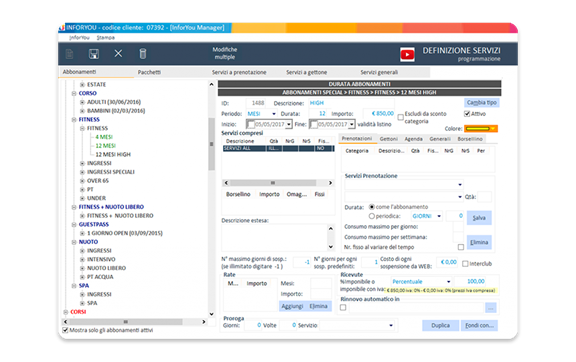The width and height of the screenshot is (576, 362).
Task: Collapse the CORSO tree node
Action: [74, 93]
